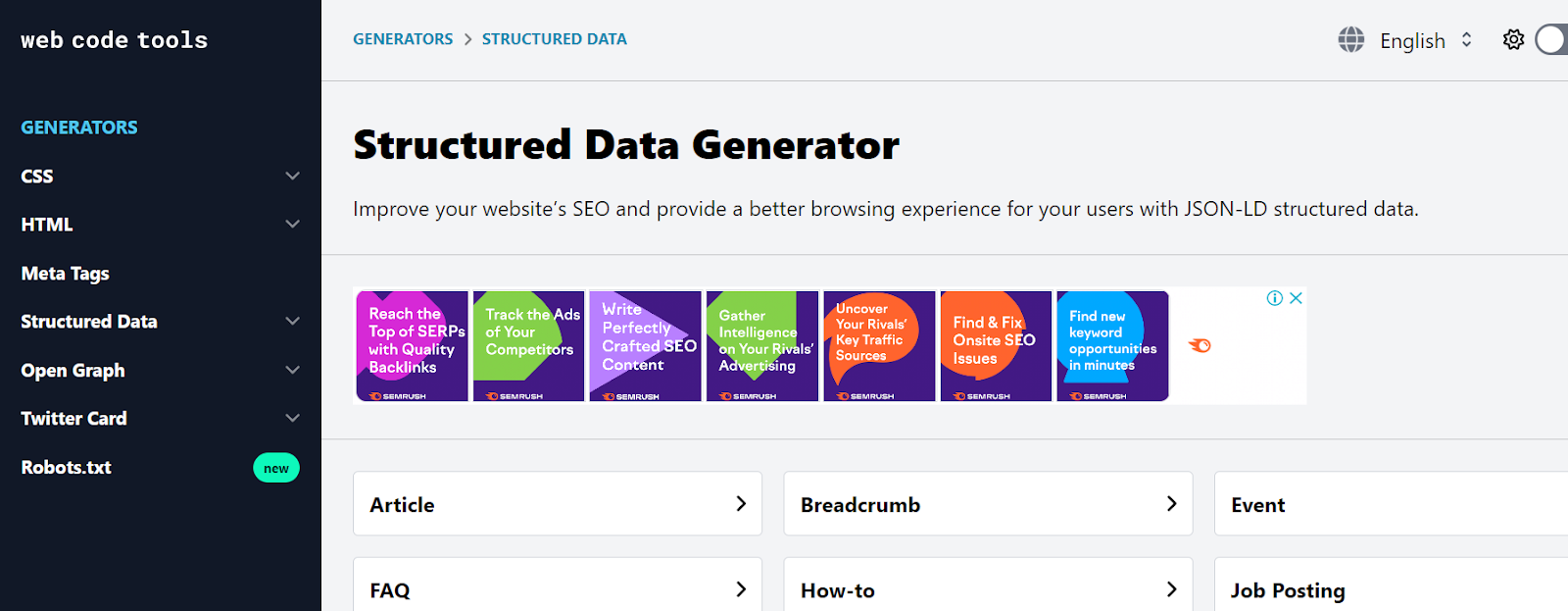Expand the Twitter Card sidebar section
The width and height of the screenshot is (1568, 611).
pyautogui.click(x=292, y=419)
